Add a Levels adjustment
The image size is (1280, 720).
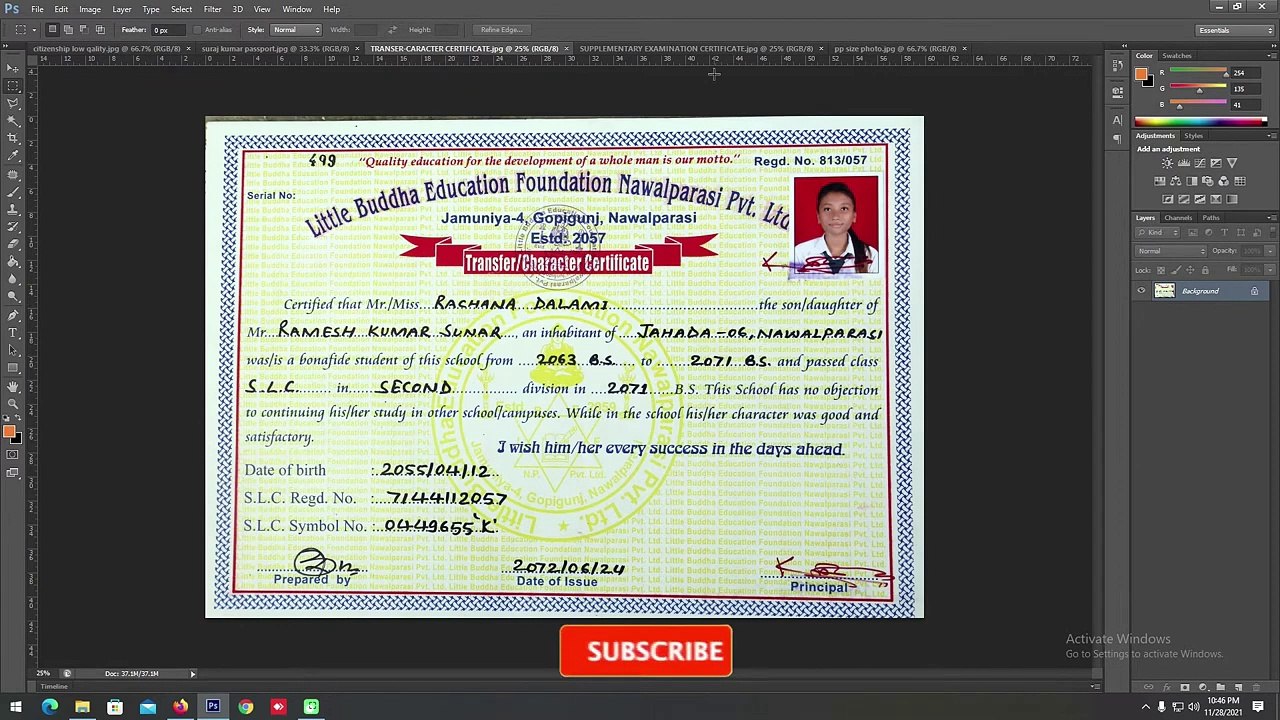click(1184, 163)
